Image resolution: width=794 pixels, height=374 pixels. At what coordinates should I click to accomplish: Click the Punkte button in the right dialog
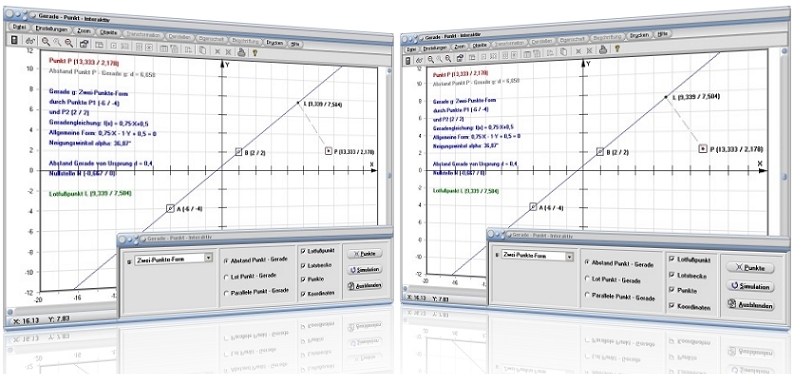click(749, 268)
